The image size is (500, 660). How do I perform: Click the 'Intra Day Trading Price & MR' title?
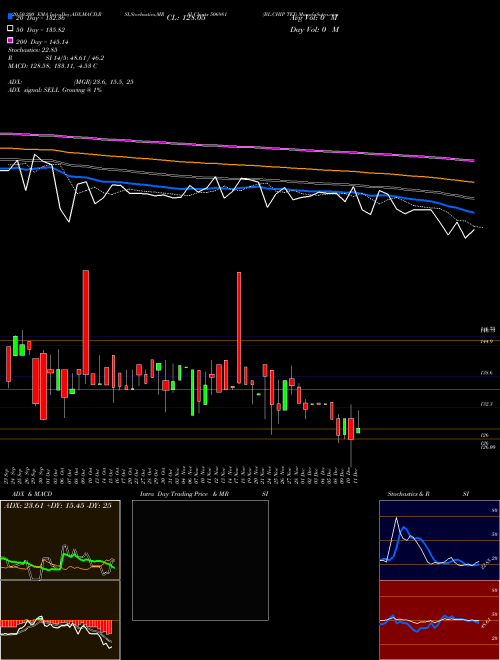pyautogui.click(x=184, y=494)
